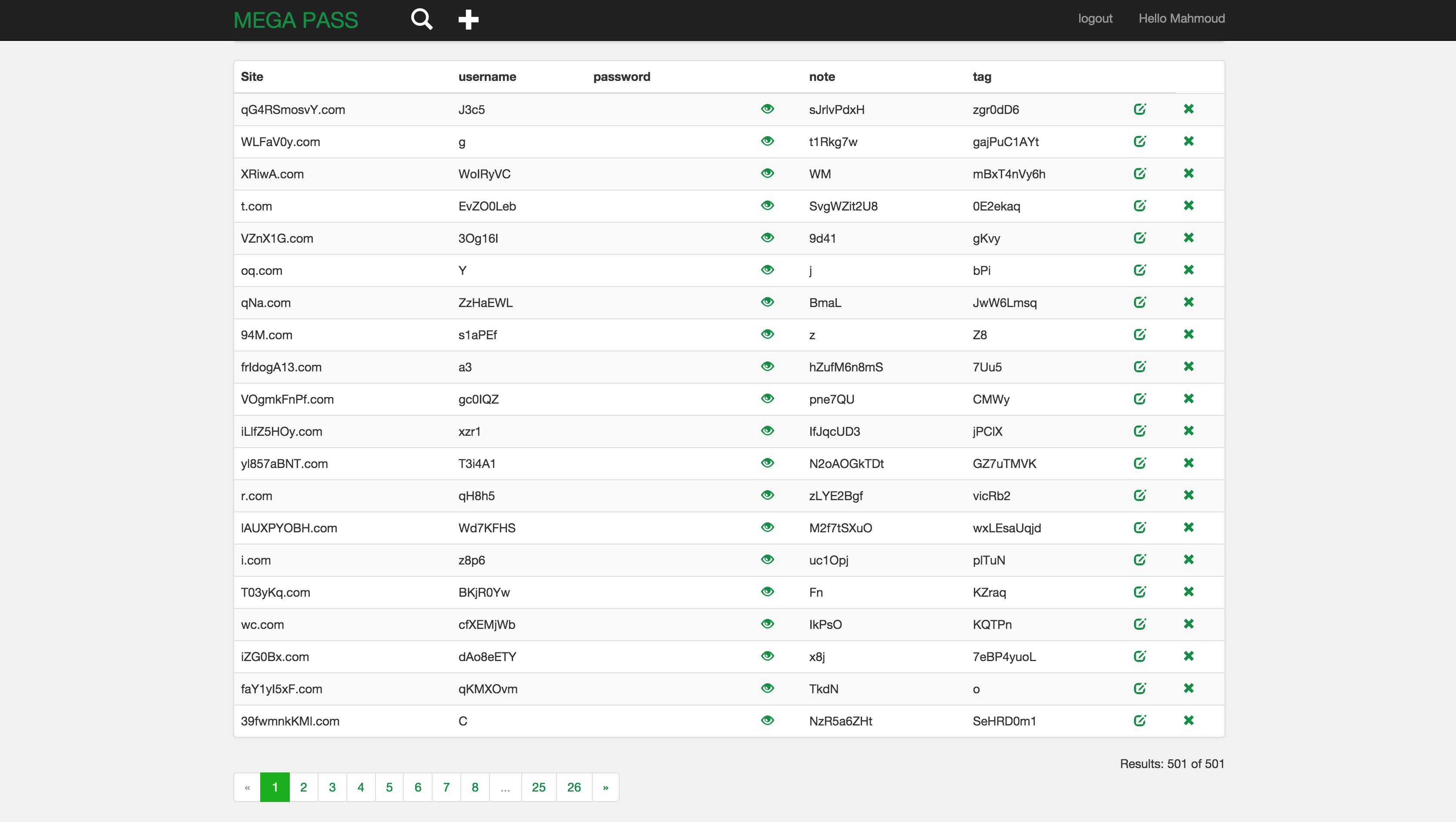
Task: Switch to page 2
Action: point(304,788)
